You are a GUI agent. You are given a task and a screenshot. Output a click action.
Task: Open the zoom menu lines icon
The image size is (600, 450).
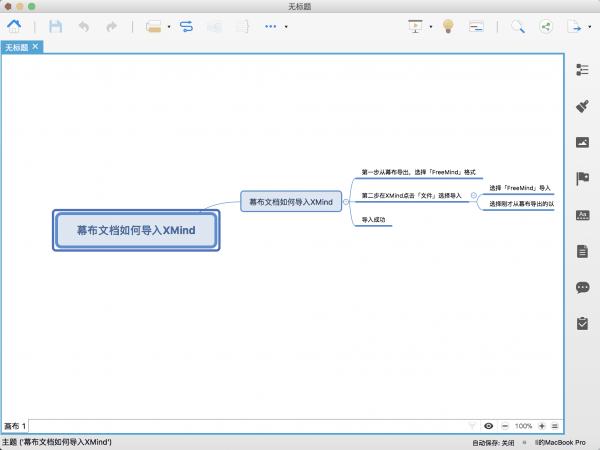click(x=555, y=426)
